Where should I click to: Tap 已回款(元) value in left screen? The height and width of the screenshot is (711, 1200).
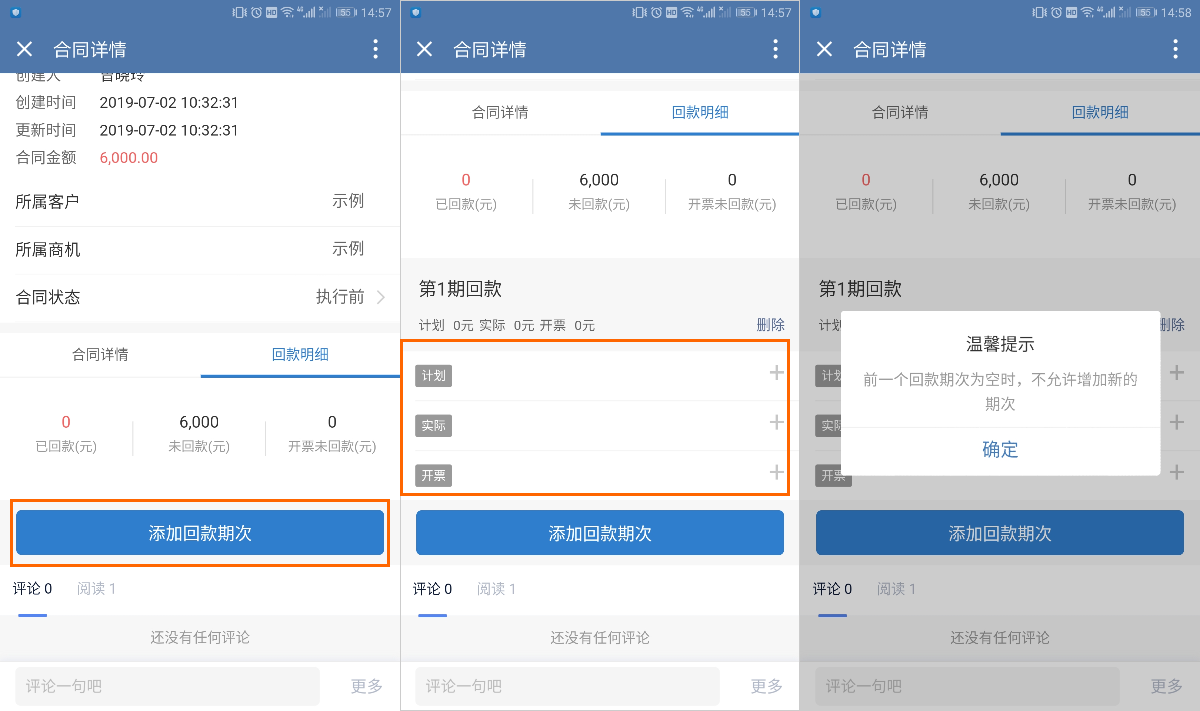coord(66,422)
